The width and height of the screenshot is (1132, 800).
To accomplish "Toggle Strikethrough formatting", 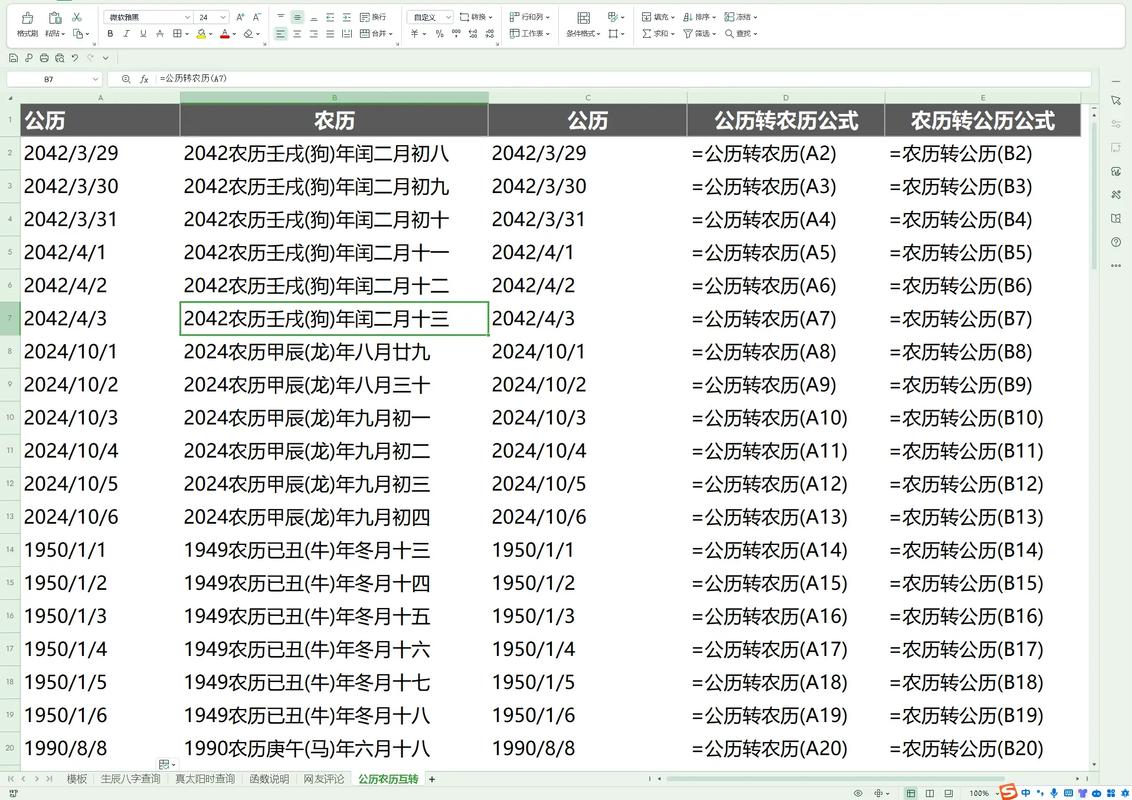I will (160, 33).
